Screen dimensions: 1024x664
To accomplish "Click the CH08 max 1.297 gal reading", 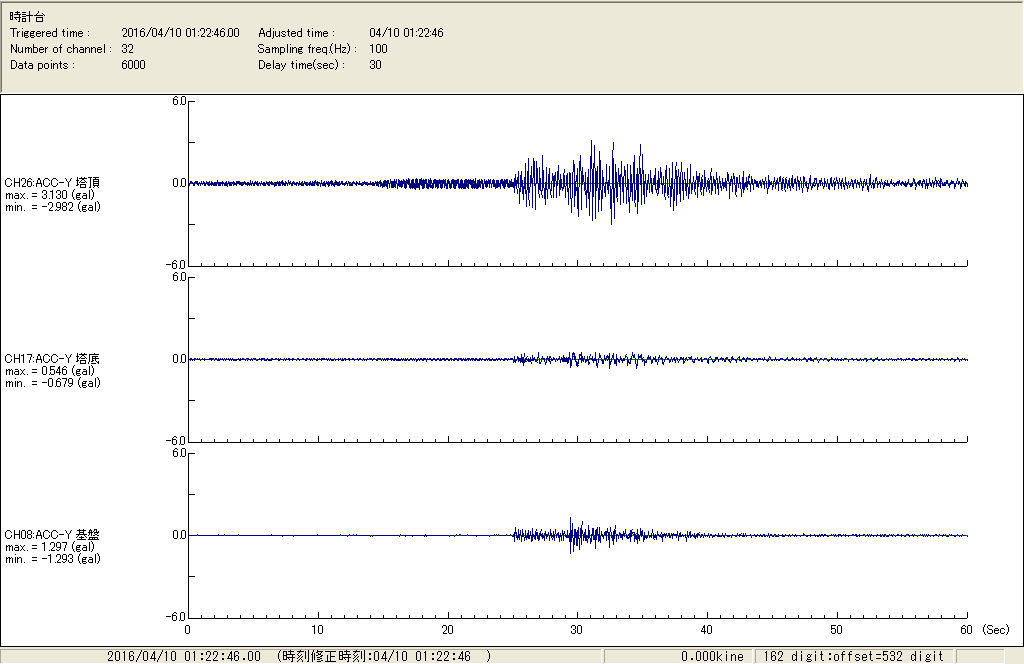I will (x=50, y=547).
